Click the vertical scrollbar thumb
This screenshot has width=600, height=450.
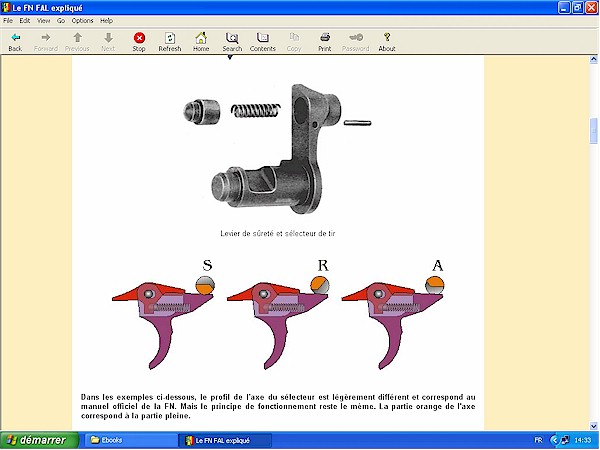593,131
